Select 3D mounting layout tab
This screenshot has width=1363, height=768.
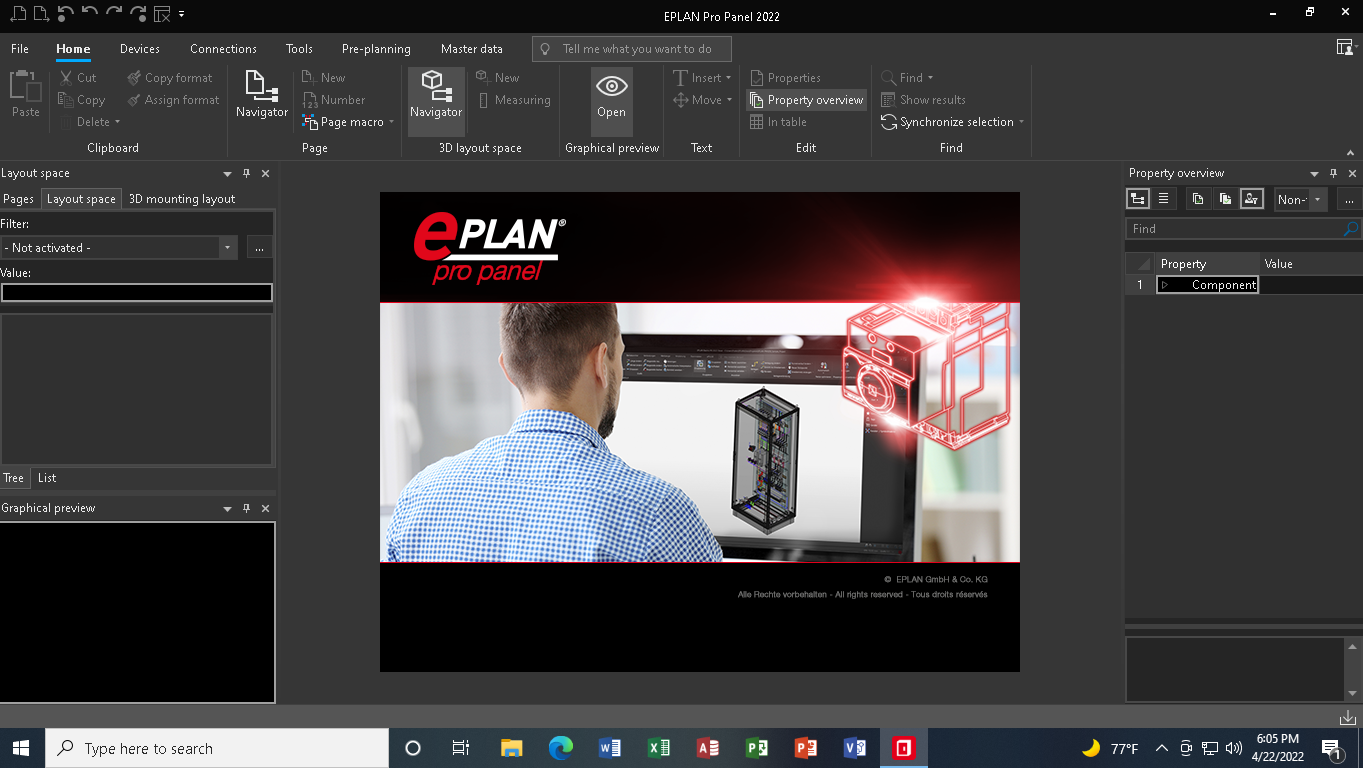[182, 199]
